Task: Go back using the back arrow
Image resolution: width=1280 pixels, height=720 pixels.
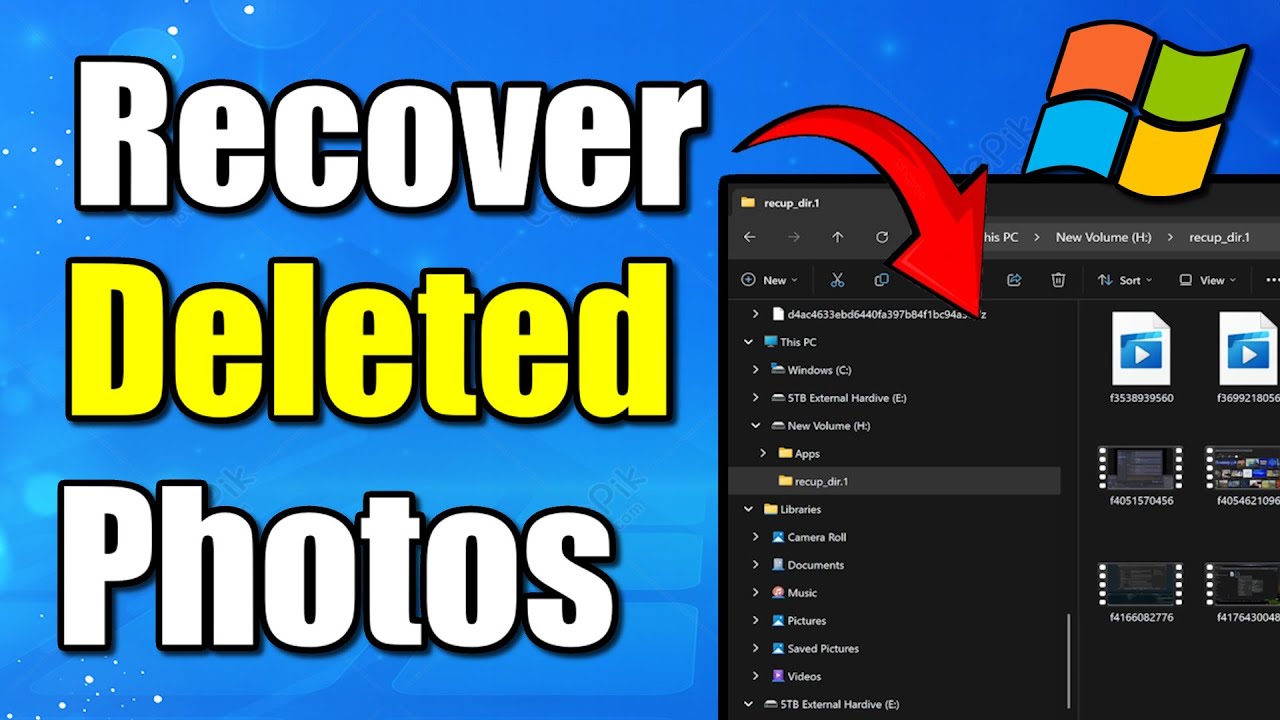Action: (x=750, y=237)
